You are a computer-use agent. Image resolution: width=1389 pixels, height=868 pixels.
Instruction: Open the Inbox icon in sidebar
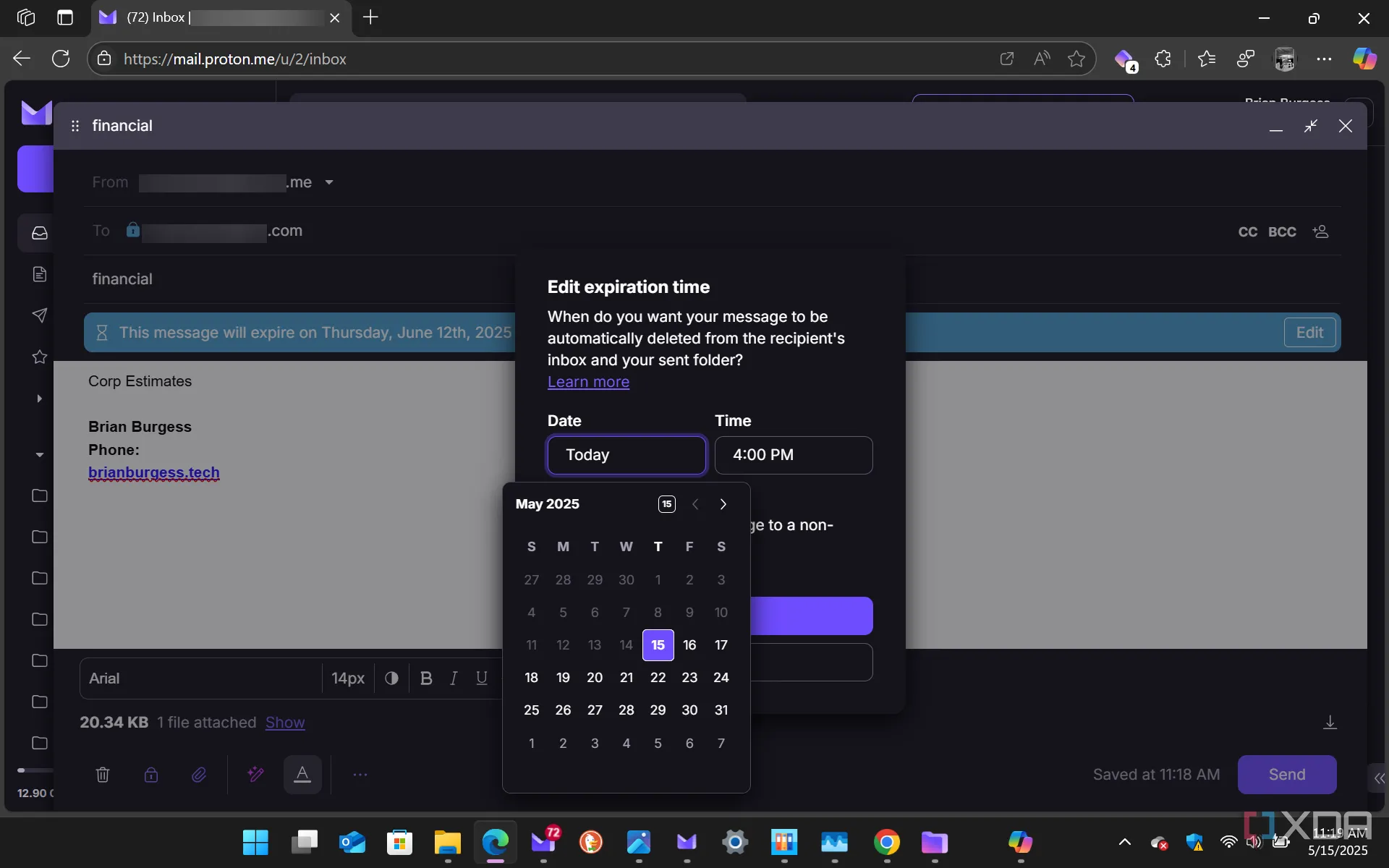click(x=40, y=233)
